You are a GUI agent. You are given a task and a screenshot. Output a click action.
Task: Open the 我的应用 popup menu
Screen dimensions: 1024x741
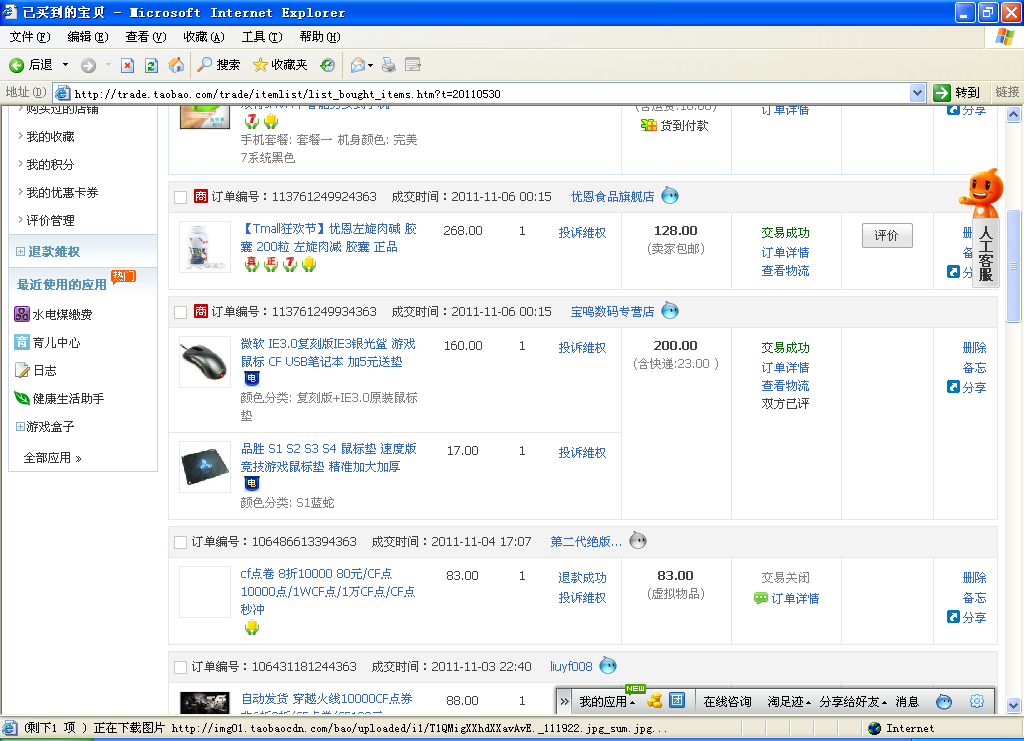click(607, 702)
